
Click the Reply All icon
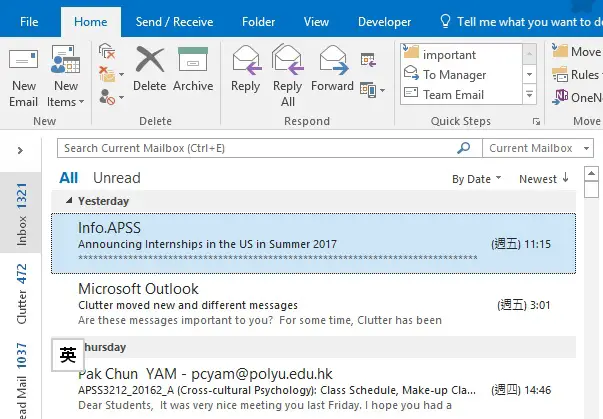288,76
